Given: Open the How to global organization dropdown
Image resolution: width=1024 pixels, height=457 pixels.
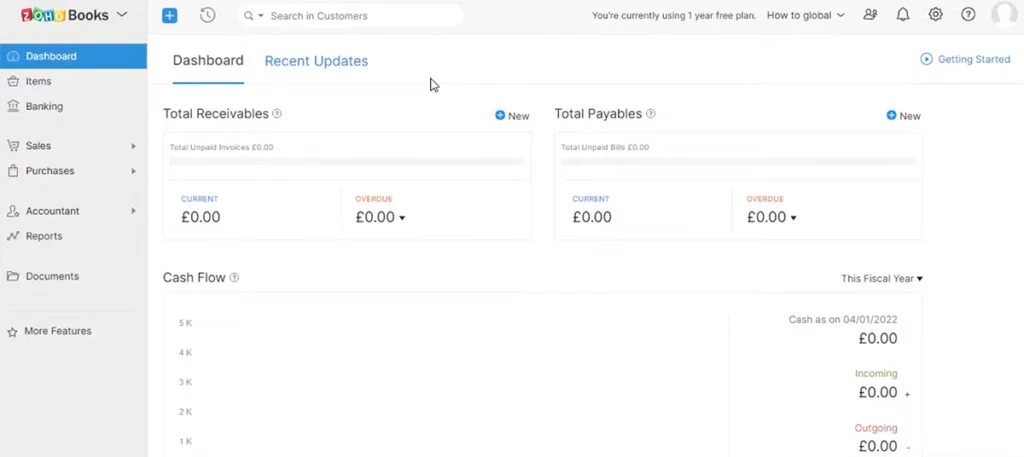Looking at the screenshot, I should point(806,15).
